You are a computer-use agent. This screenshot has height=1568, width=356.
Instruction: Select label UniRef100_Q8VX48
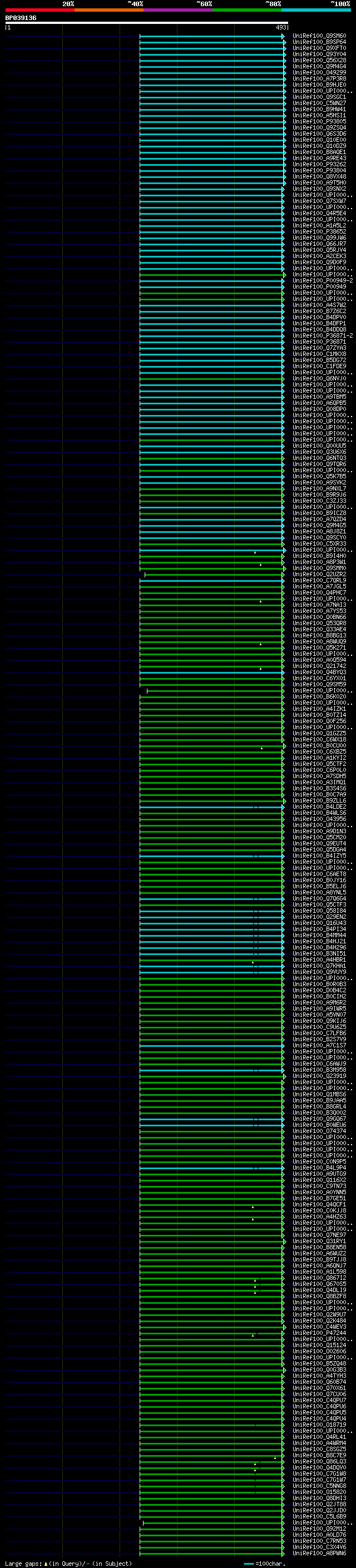coord(319,176)
